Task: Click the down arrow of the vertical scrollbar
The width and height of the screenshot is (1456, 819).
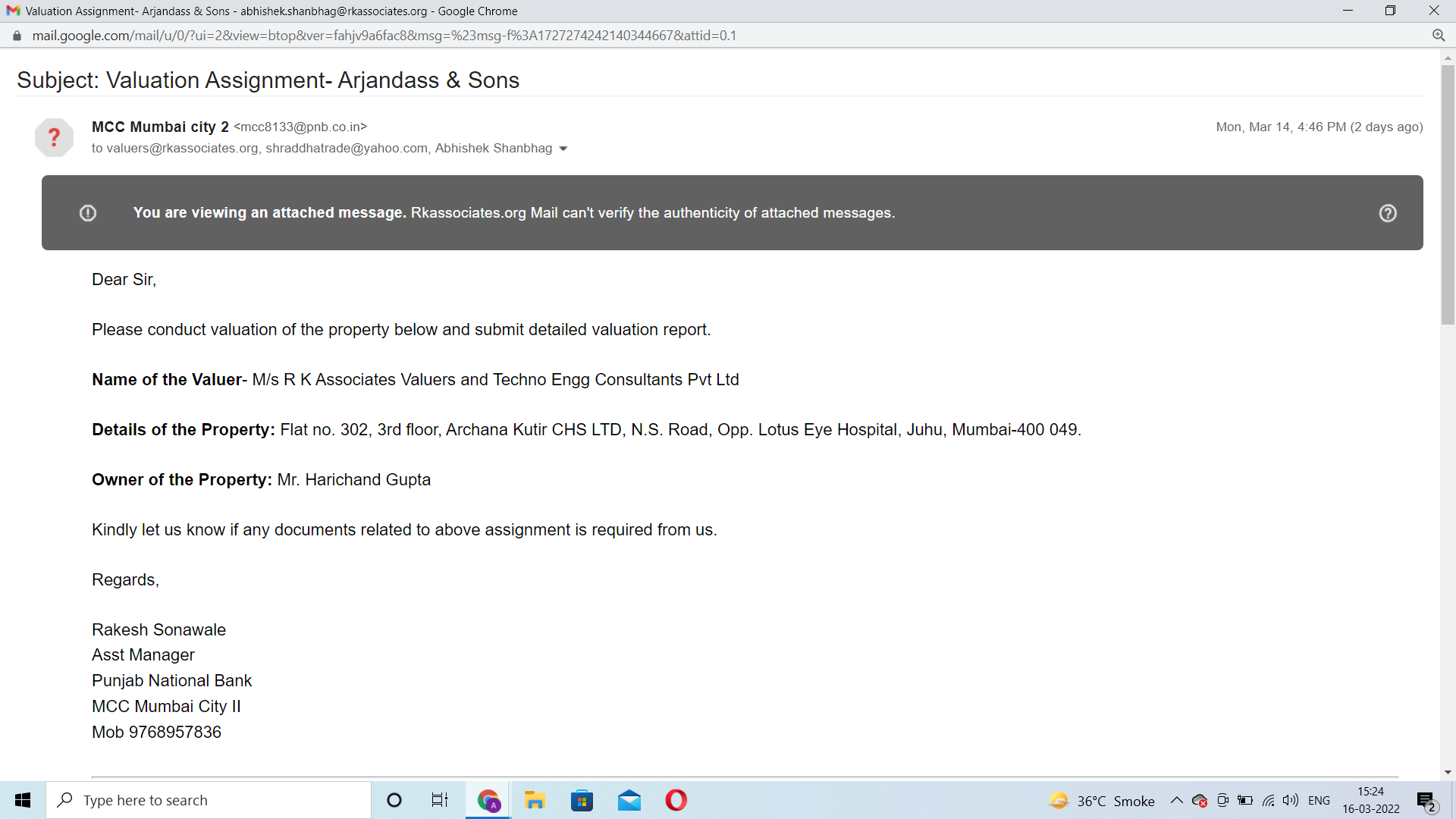Action: 1448,772
